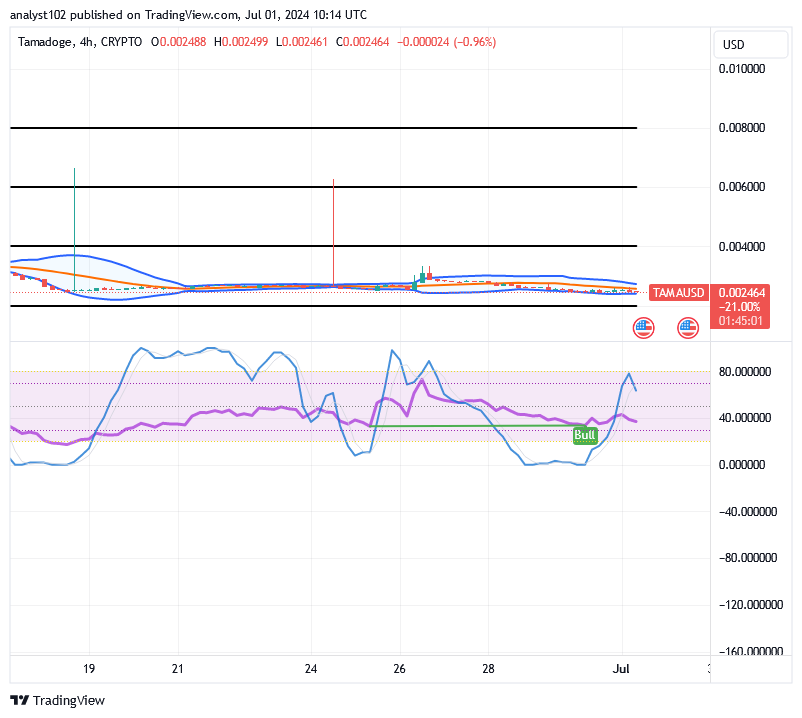Click the second US economic event flag icon
Viewport: 802px width, 718px height.
pyautogui.click(x=688, y=328)
